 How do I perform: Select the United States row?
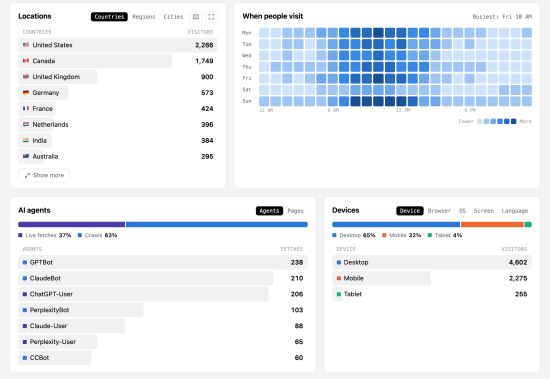coord(118,45)
